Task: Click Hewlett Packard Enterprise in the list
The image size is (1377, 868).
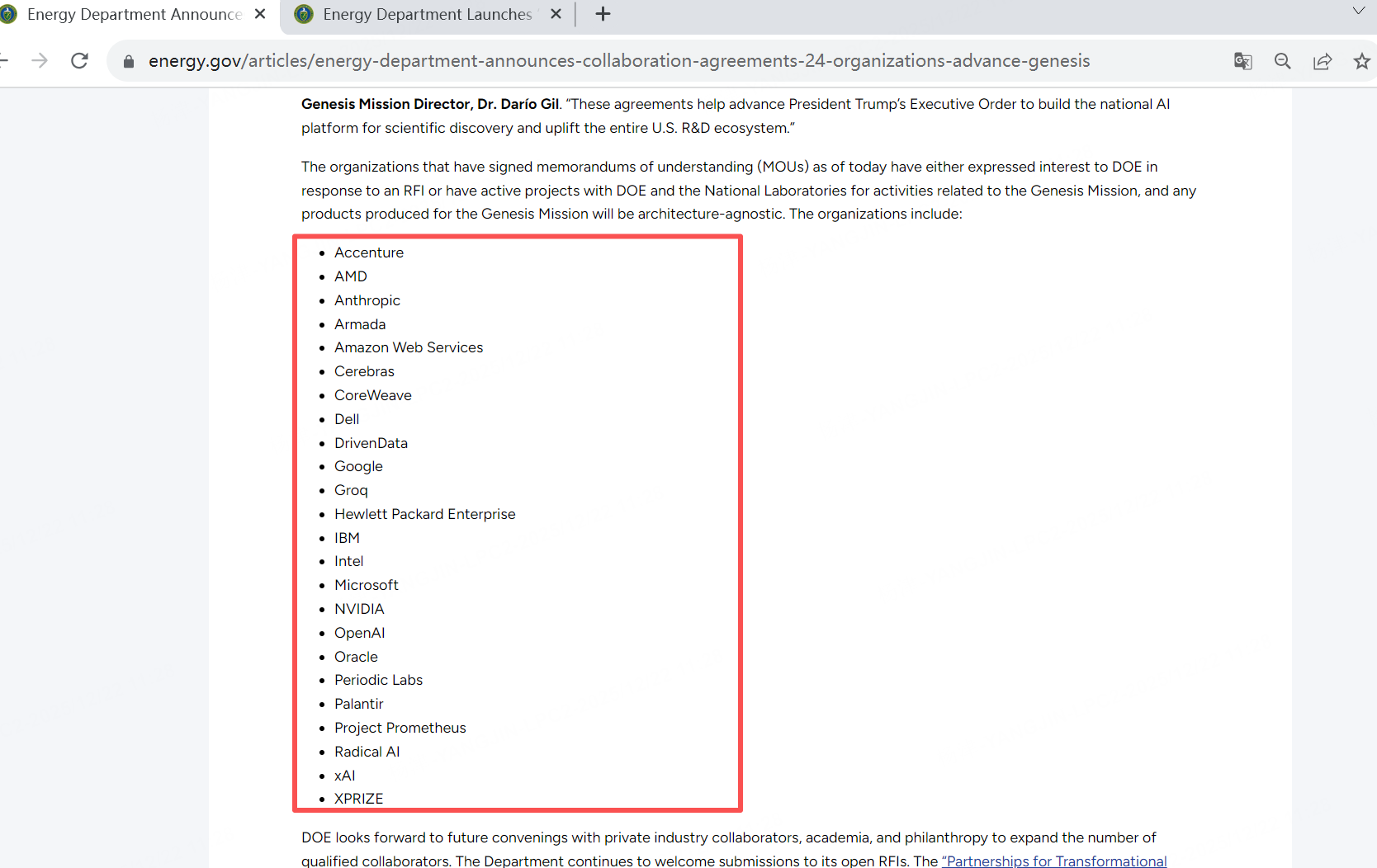Action: 425,514
